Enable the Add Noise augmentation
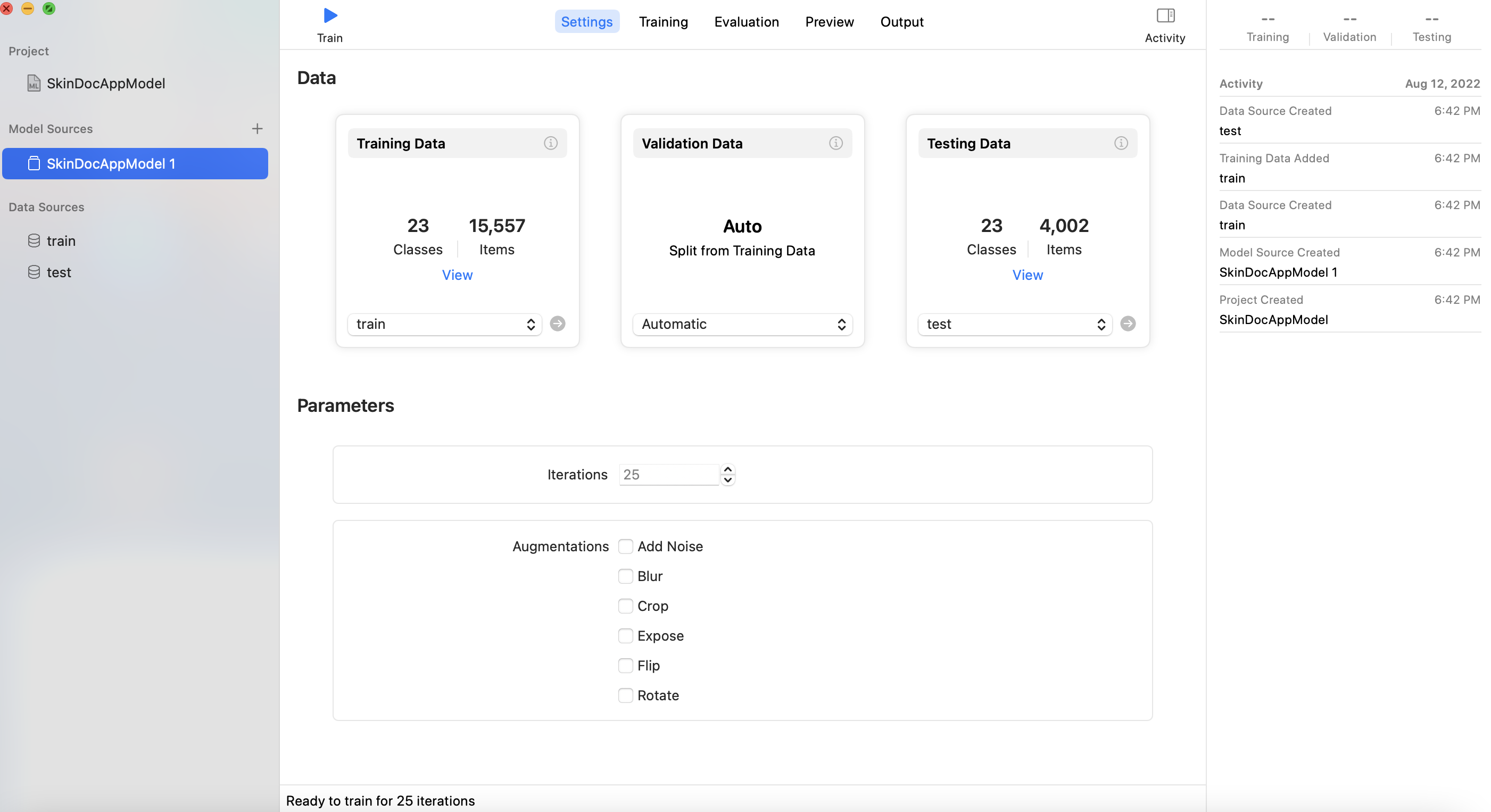 click(625, 546)
